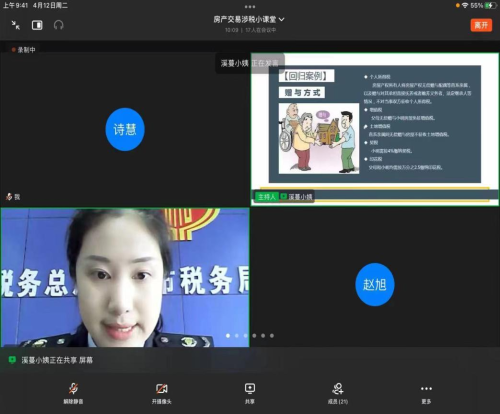Open 更多 options in bottom toolbar
The height and width of the screenshot is (414, 500).
click(x=426, y=394)
